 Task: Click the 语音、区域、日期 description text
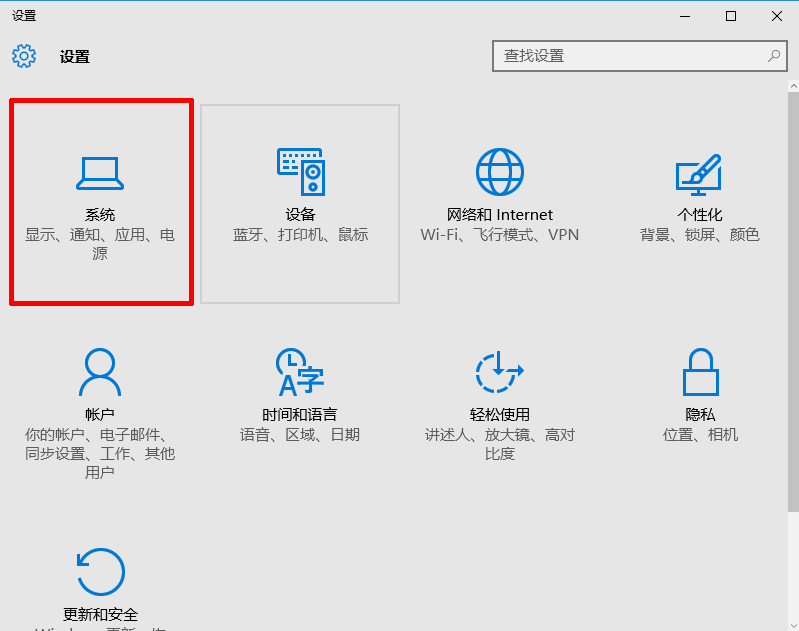[300, 435]
